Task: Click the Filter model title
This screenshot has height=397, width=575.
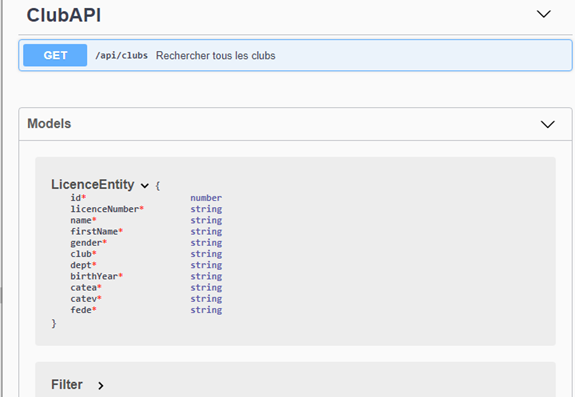Action: [67, 385]
